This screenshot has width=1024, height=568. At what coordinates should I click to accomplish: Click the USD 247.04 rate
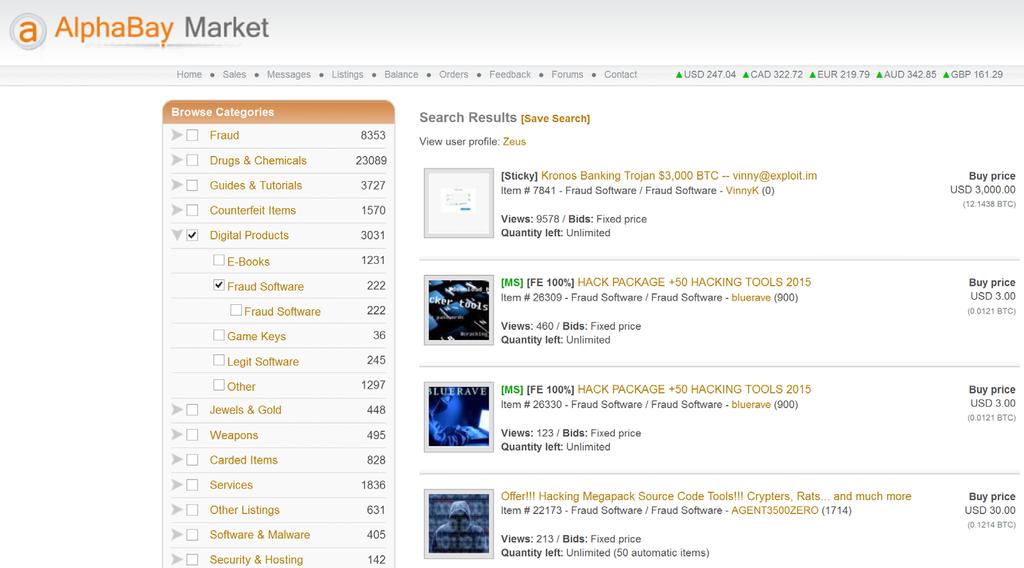coord(705,74)
